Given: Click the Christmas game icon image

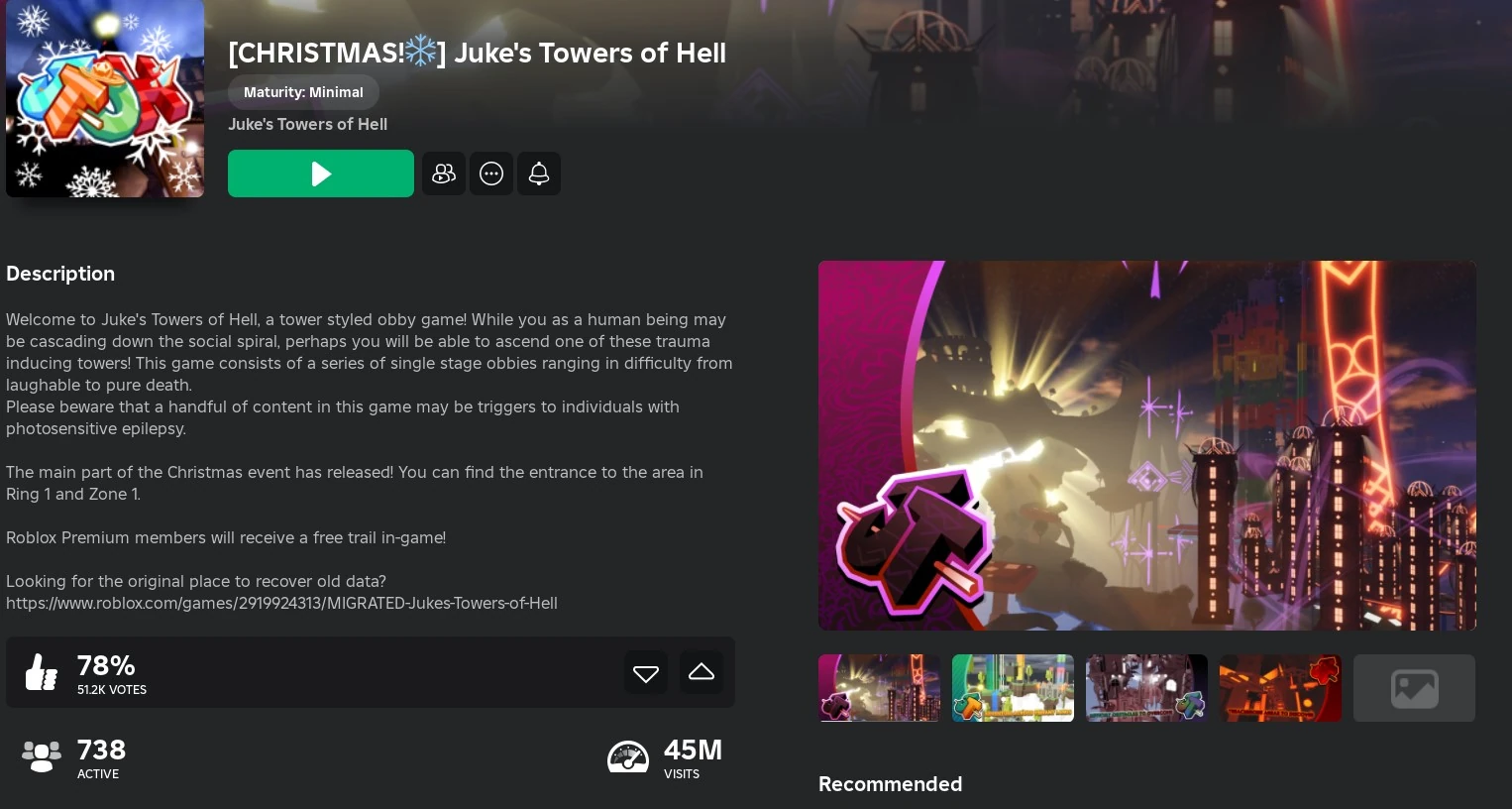Looking at the screenshot, I should click(105, 98).
